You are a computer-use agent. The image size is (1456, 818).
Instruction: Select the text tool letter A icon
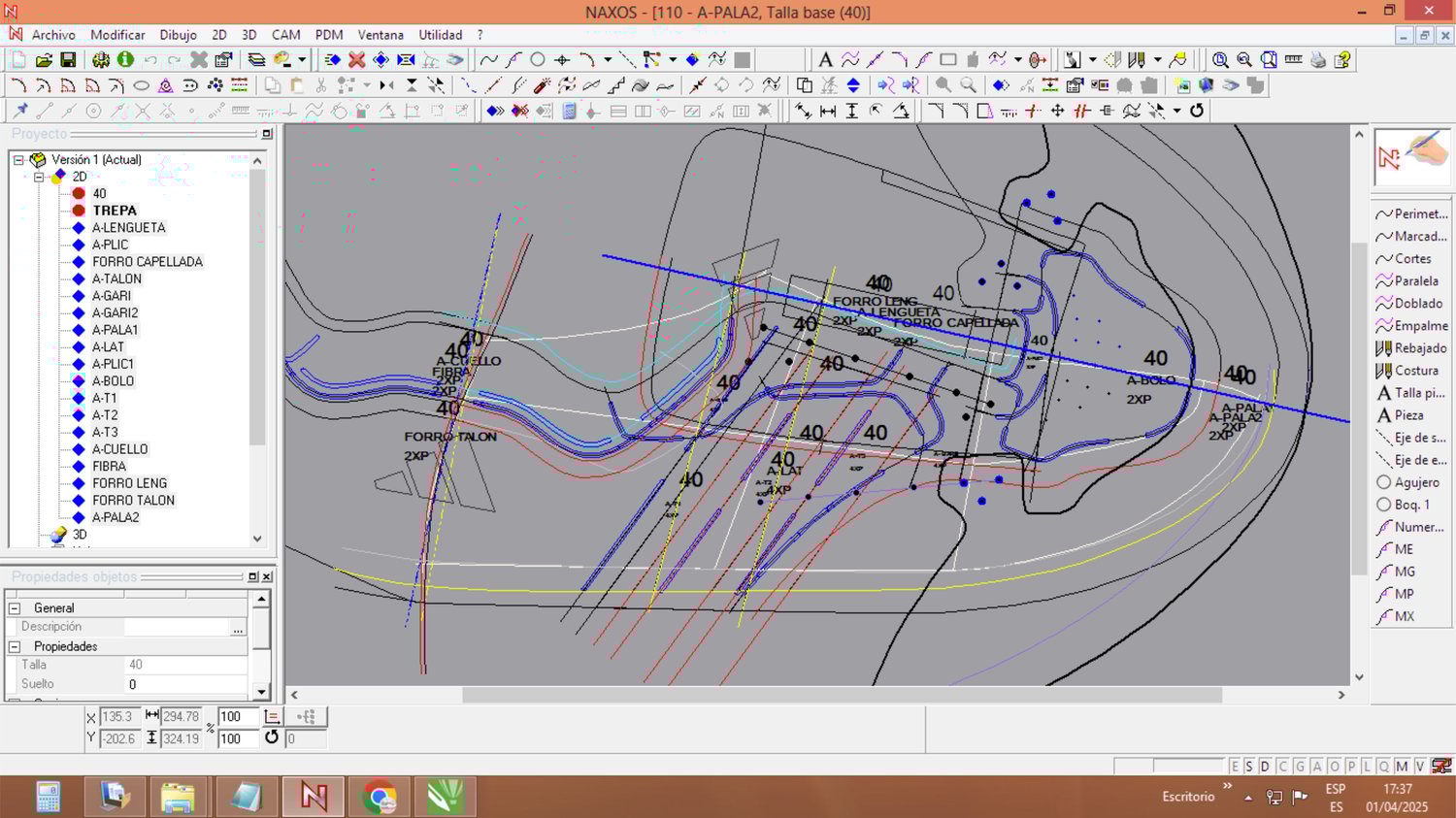coord(825,60)
